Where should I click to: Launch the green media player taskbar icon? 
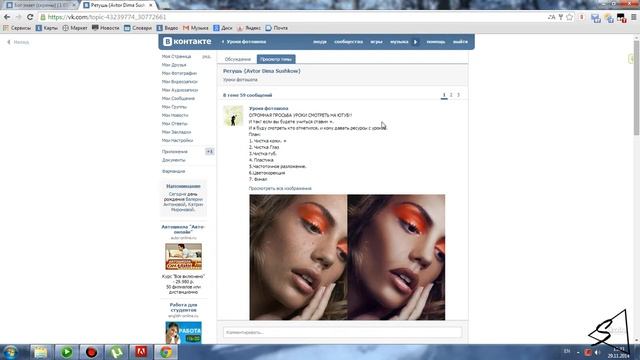point(67,352)
